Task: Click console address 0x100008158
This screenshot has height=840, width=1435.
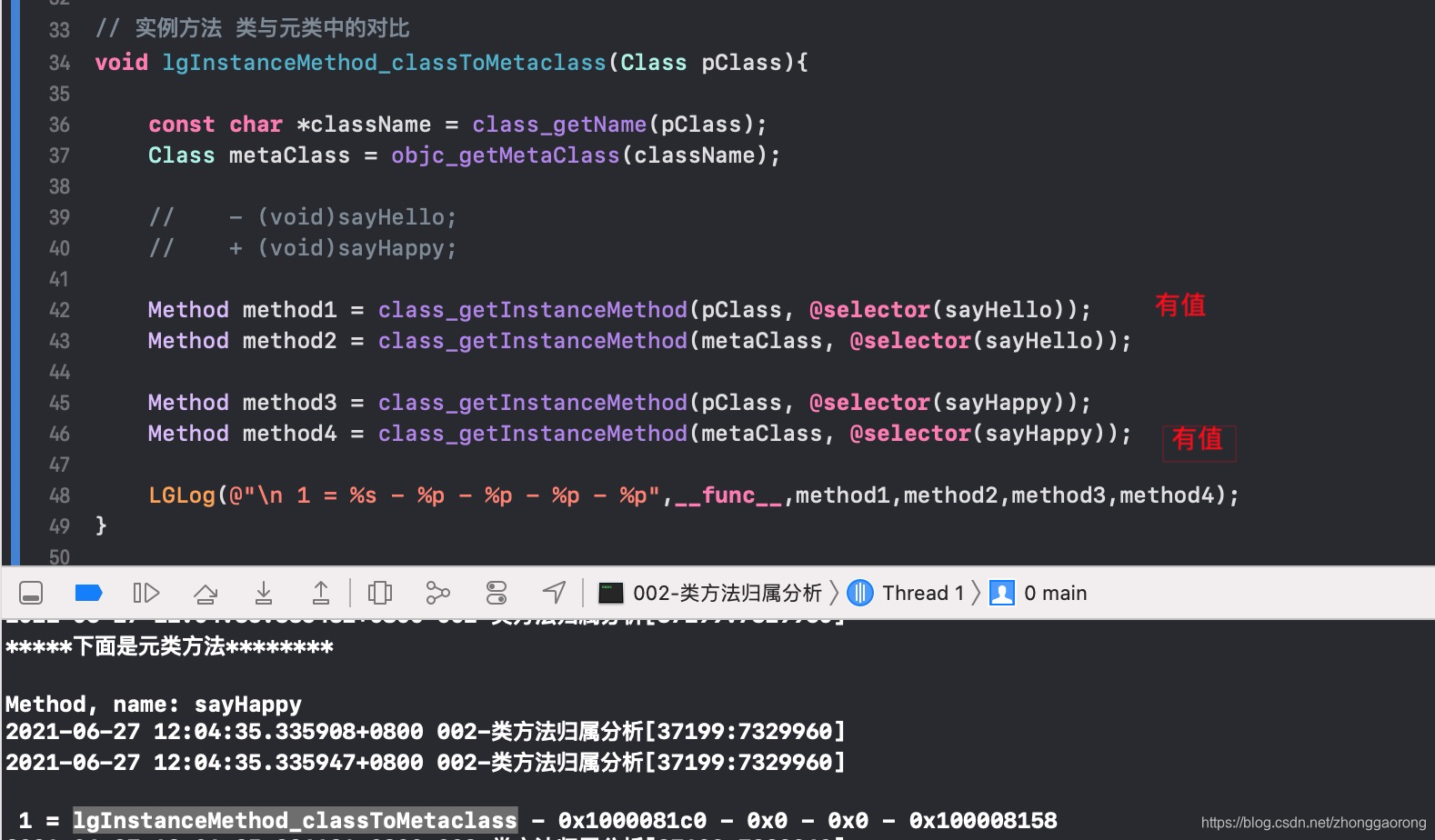Action: coord(983,821)
